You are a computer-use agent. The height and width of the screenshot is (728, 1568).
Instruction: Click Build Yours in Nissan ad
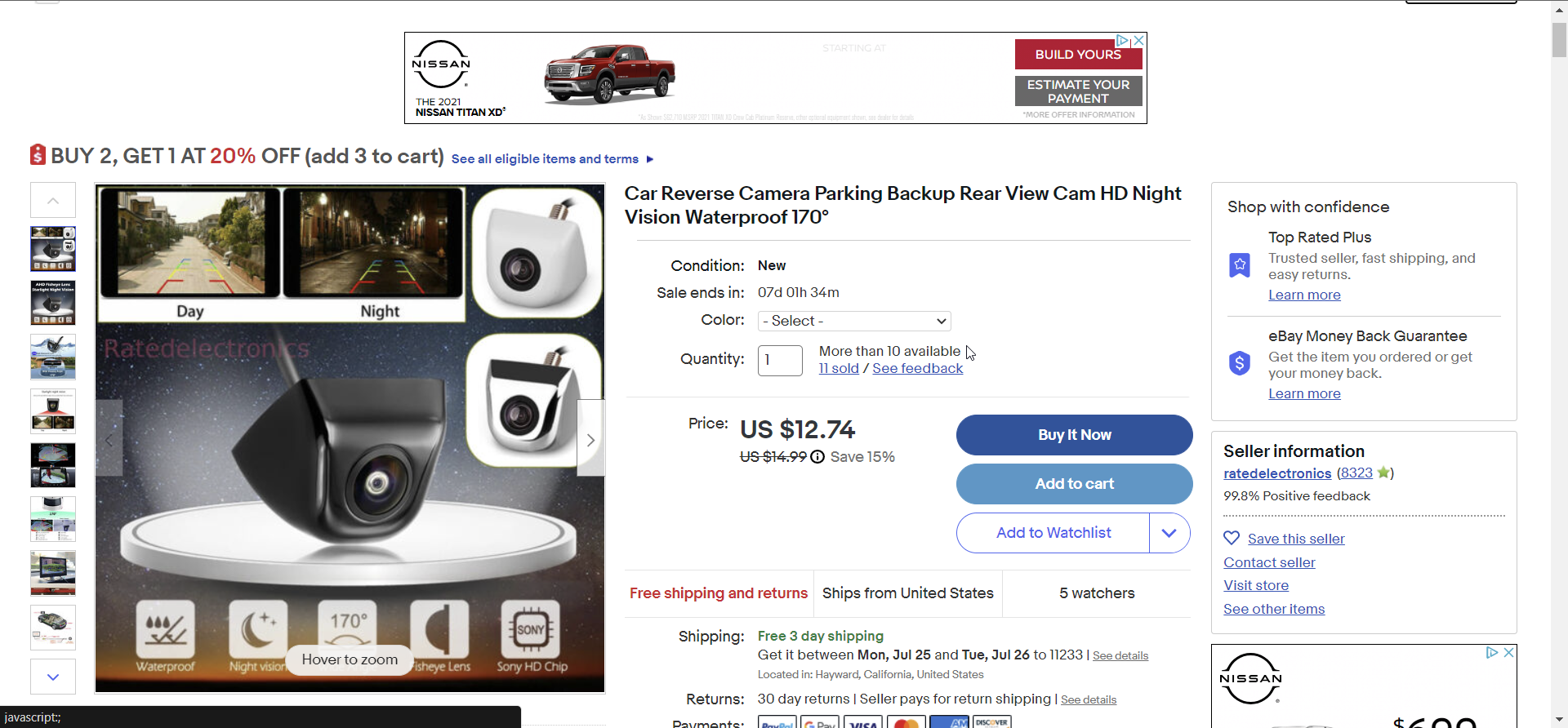click(x=1078, y=55)
